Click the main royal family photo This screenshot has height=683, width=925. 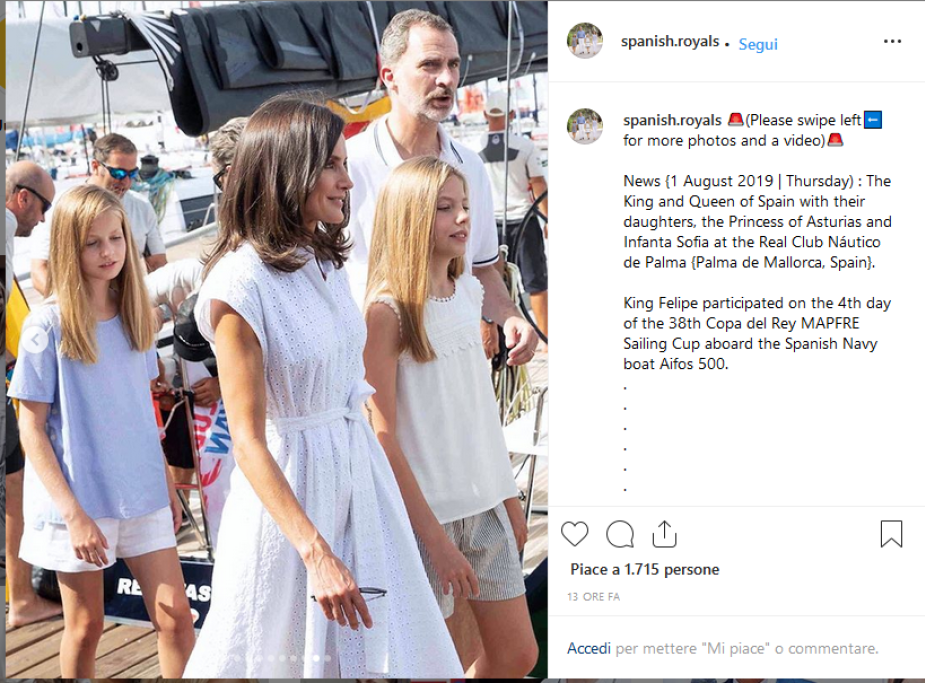277,339
